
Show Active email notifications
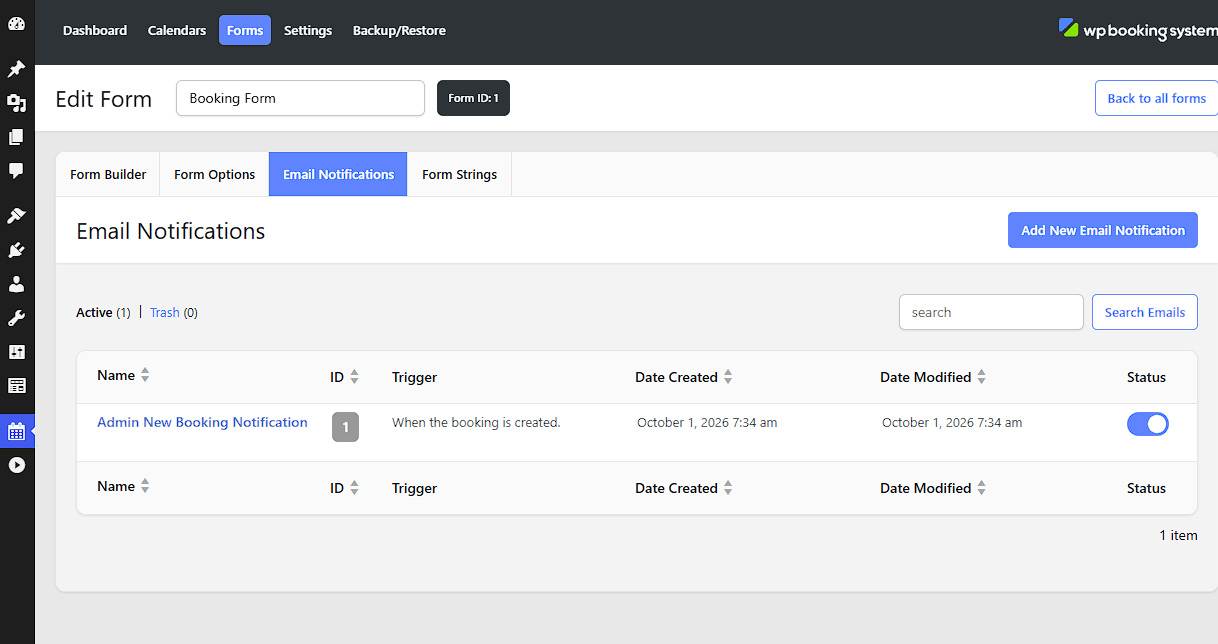pyautogui.click(x=94, y=312)
